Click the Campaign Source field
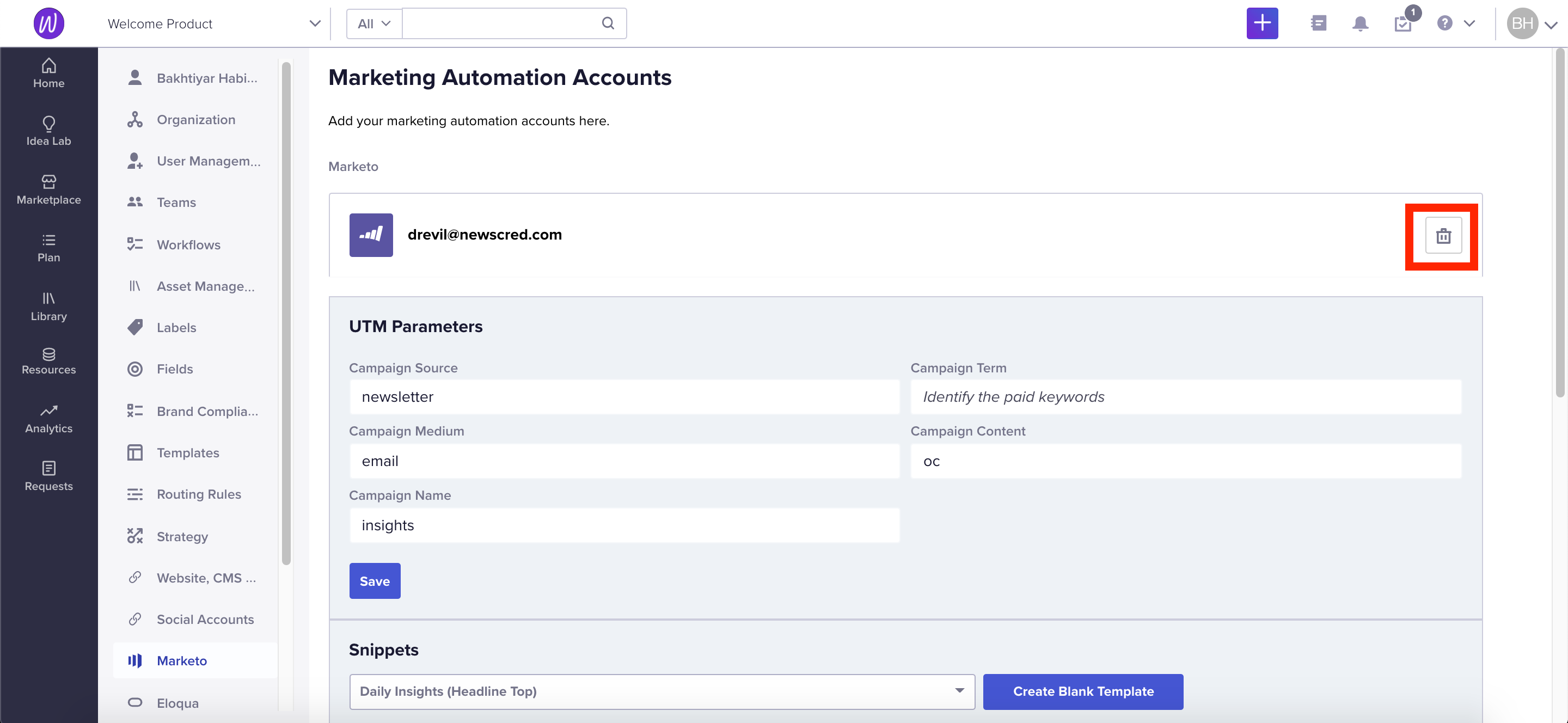Screen dimensions: 1568x723 click(624, 397)
